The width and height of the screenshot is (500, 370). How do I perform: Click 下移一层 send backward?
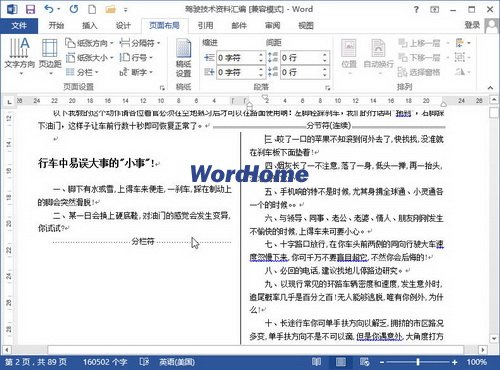click(419, 57)
